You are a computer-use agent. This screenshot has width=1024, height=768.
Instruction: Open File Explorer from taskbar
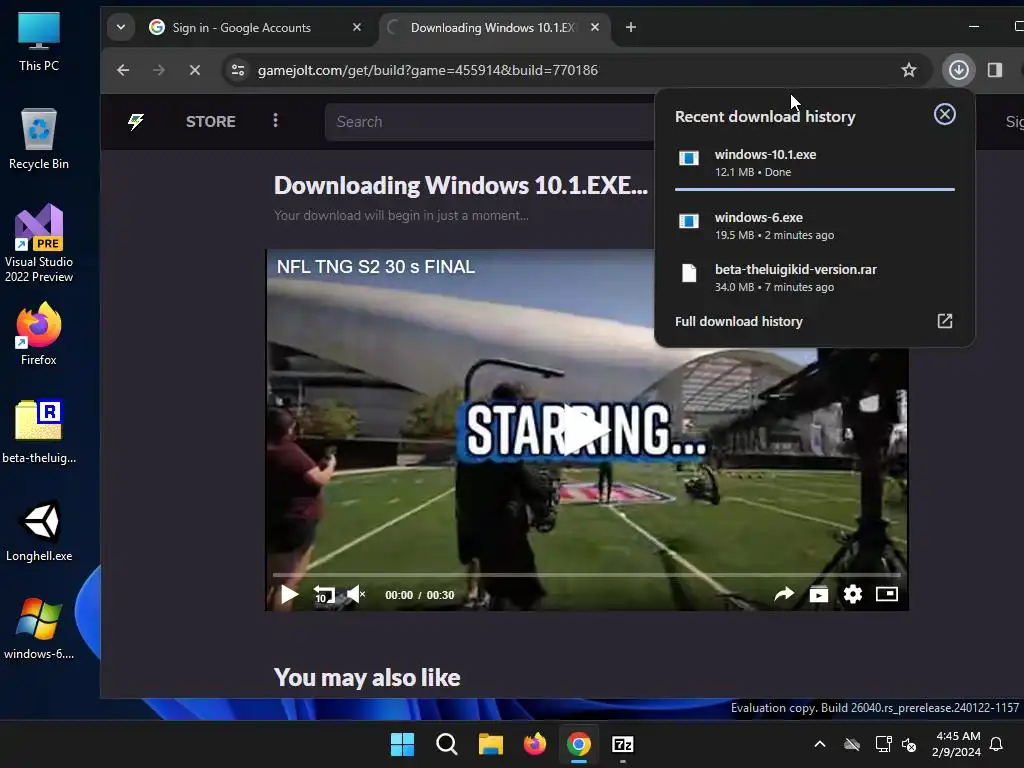[490, 744]
